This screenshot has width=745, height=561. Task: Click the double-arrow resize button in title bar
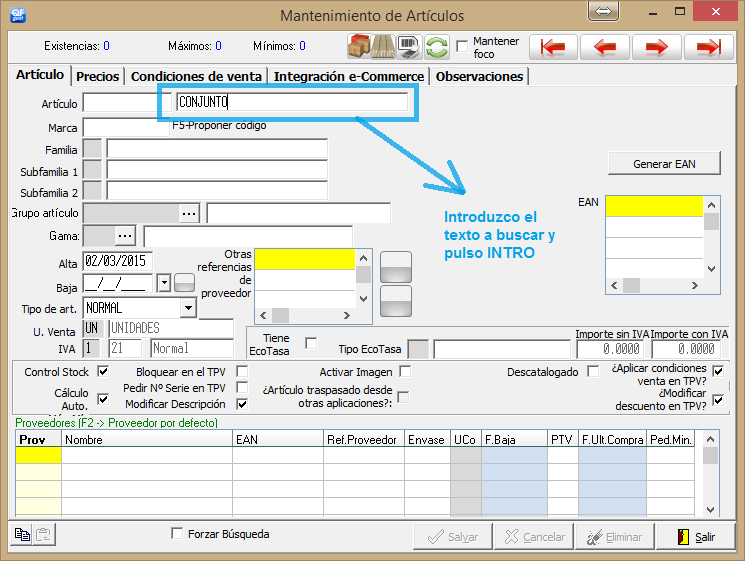point(603,11)
